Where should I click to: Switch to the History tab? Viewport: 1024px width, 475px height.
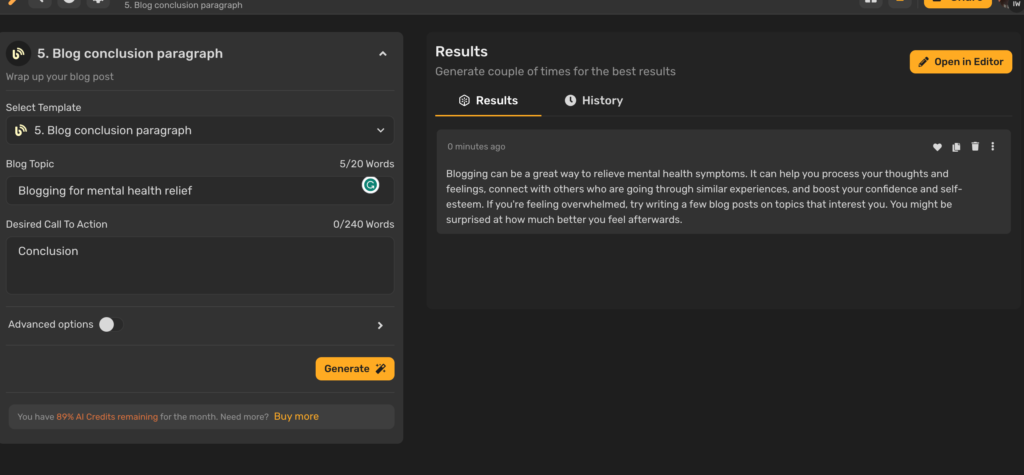pyautogui.click(x=593, y=101)
